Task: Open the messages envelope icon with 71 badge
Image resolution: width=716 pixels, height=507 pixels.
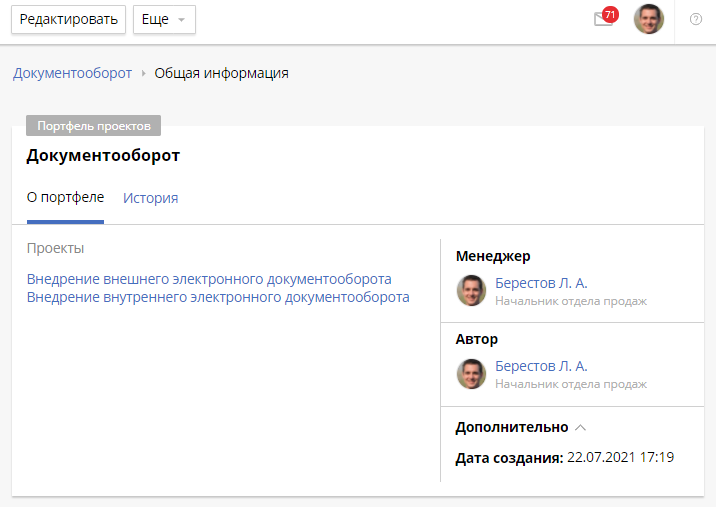Action: coord(605,18)
